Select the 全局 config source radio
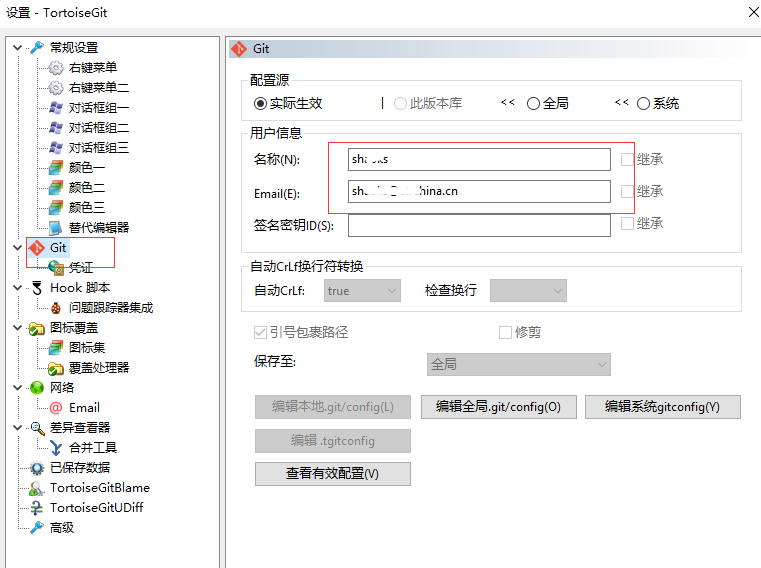Viewport: 761px width, 568px height. (x=533, y=103)
